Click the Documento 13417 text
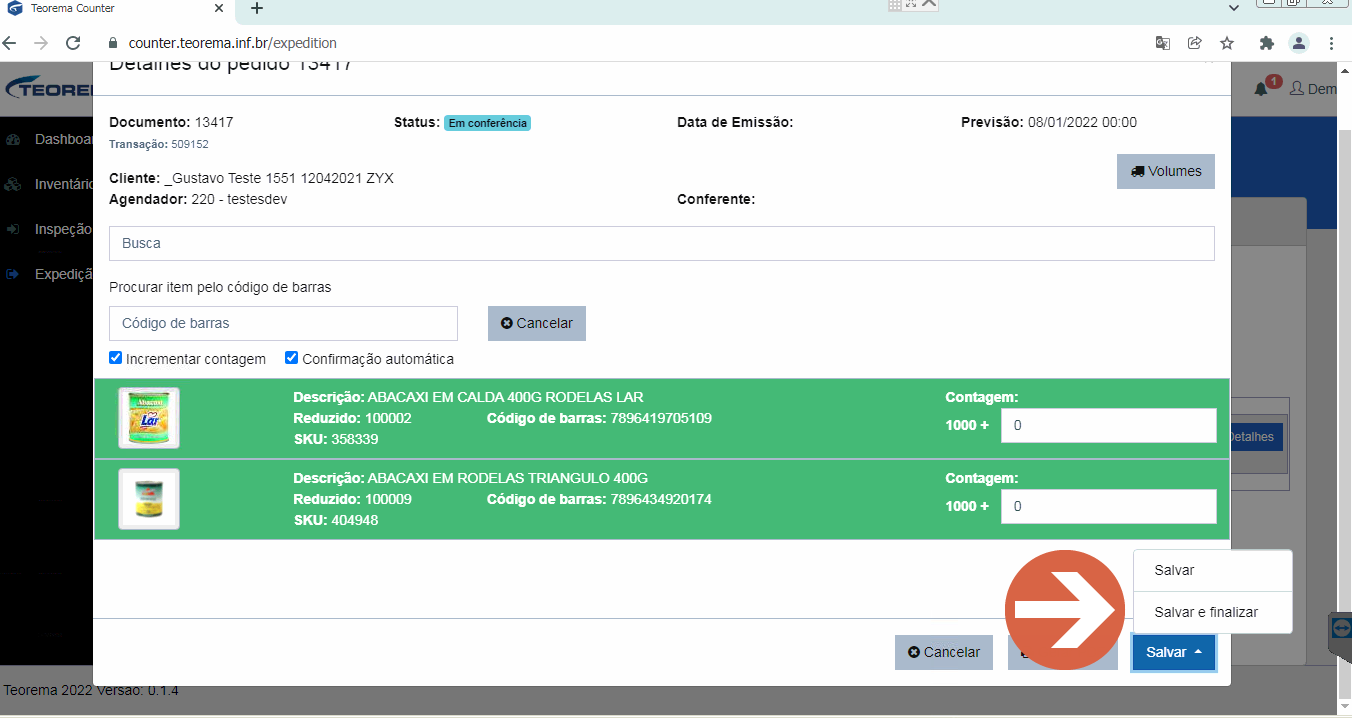Image resolution: width=1352 pixels, height=718 pixels. (171, 122)
